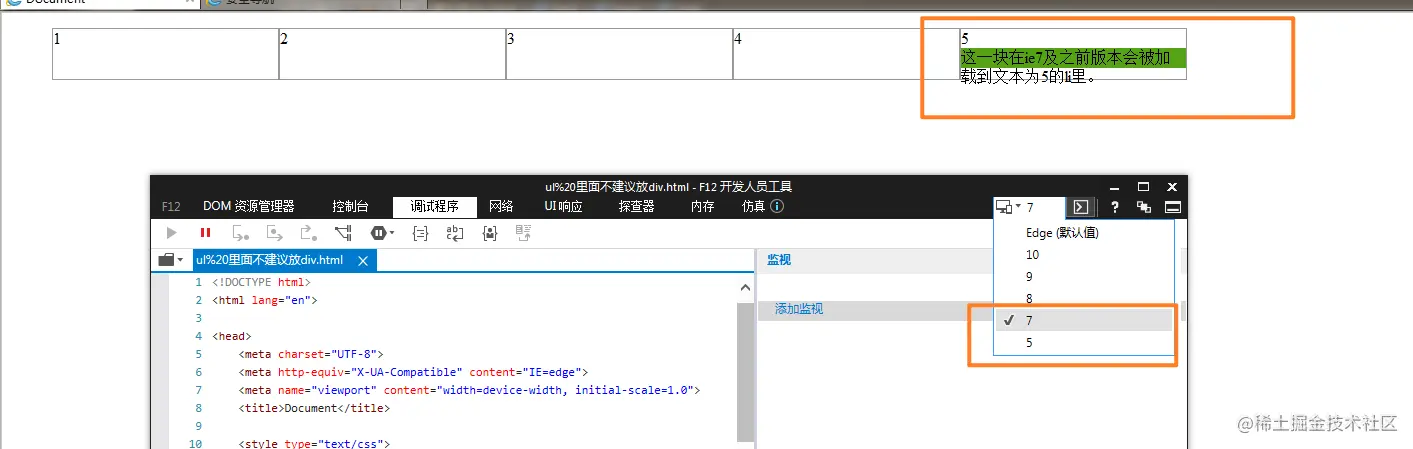Viewport: 1413px width, 449px height.
Task: Click the Just My Code icon
Action: [489, 233]
